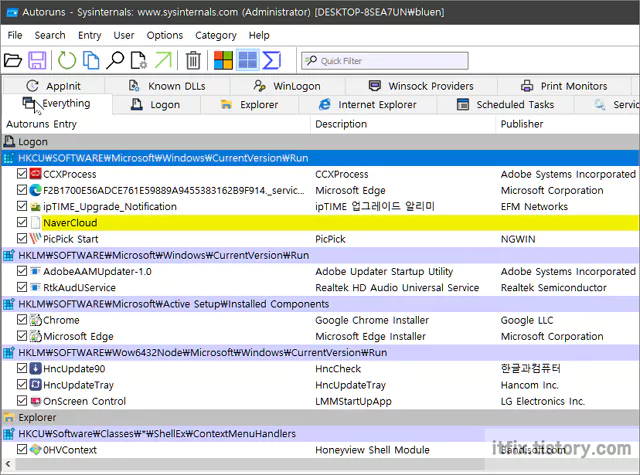Click the CCXProcess red Adobe icon
640x475 pixels.
pos(36,174)
